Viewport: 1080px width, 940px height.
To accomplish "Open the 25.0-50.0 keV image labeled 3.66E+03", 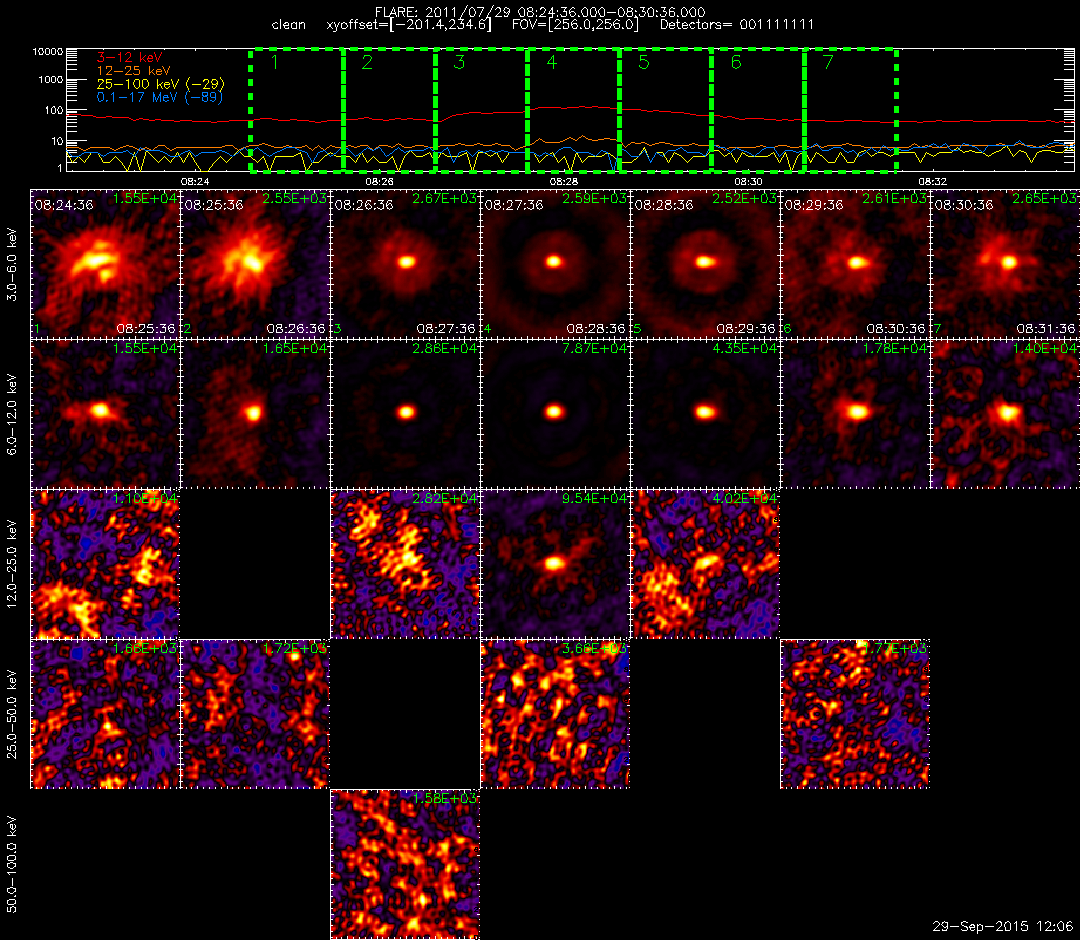I will [555, 714].
